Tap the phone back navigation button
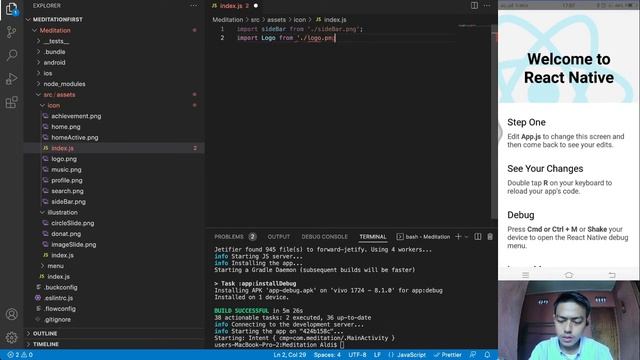The image size is (640, 360). [611, 275]
